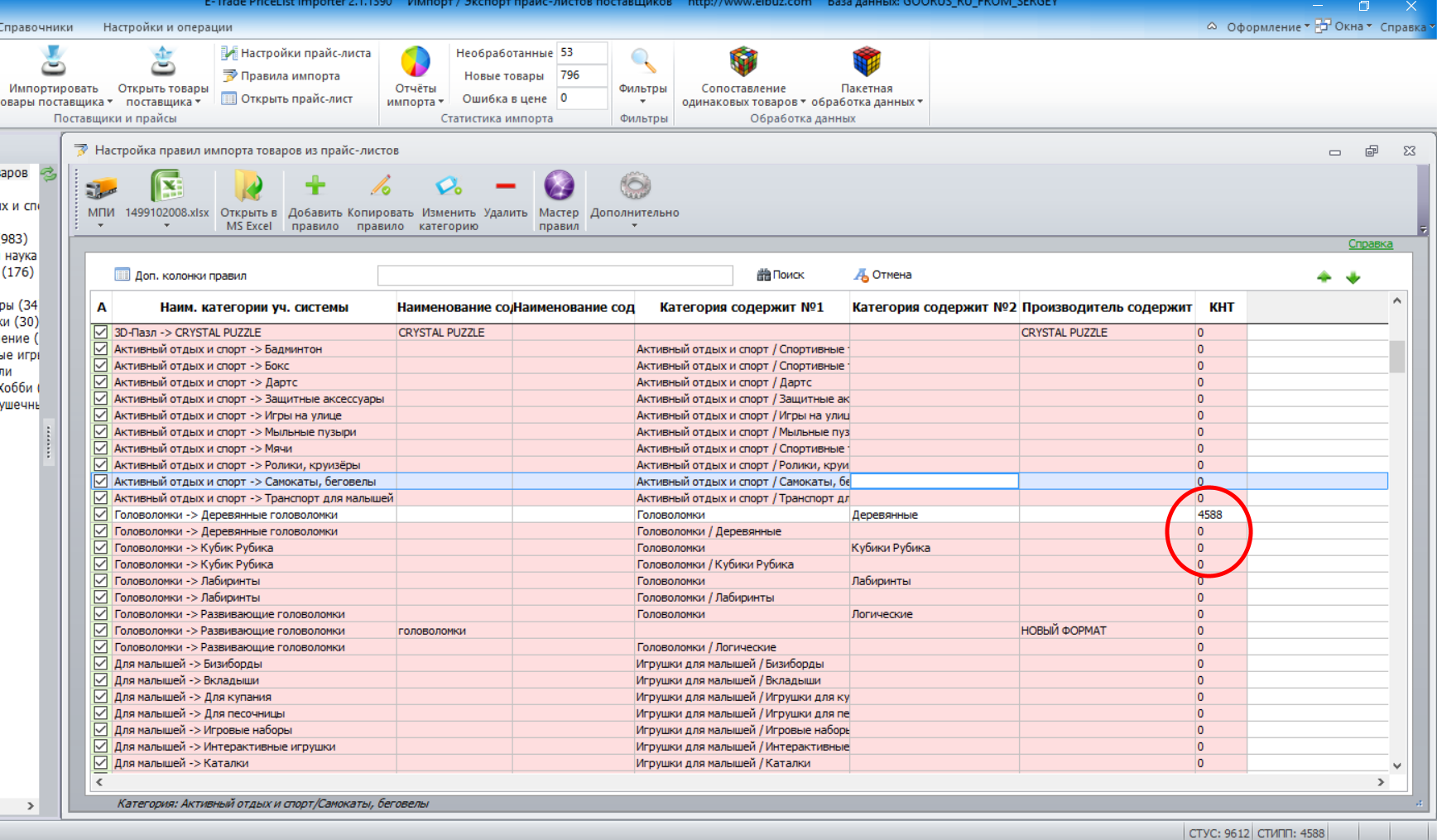Toggle checkbox for Каталки row
1437x840 pixels.
101,762
